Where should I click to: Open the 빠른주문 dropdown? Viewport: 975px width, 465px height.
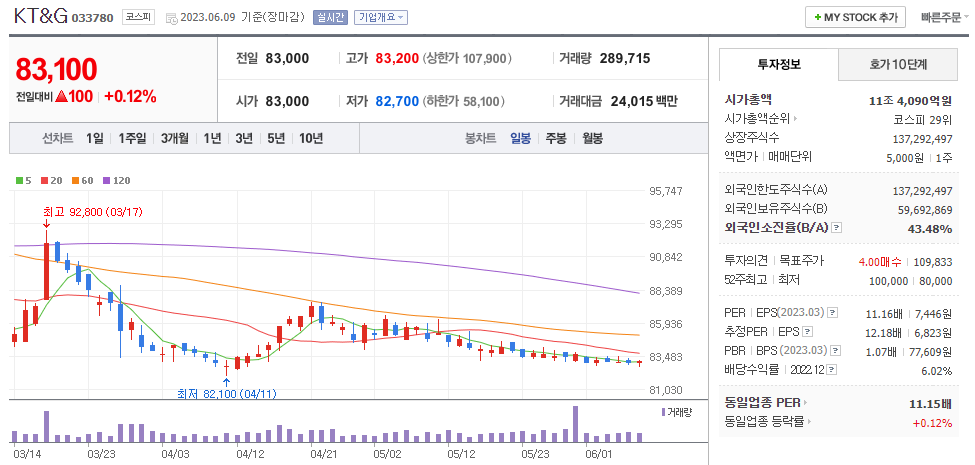[x=945, y=17]
